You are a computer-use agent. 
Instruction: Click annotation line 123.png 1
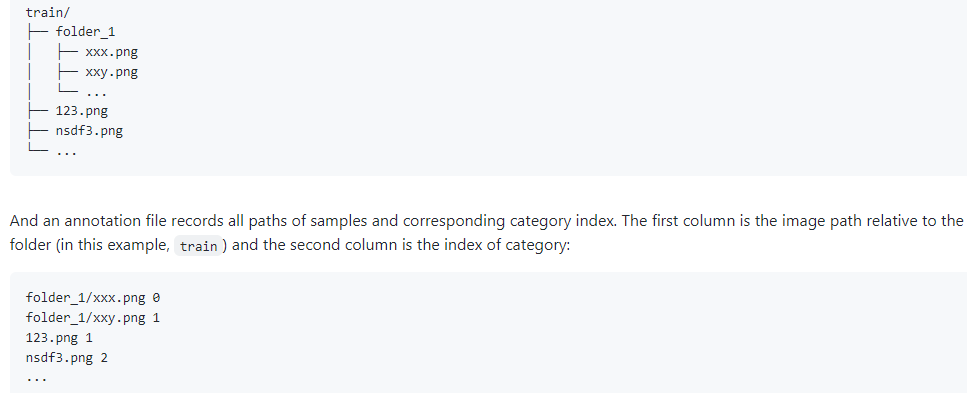pos(59,338)
